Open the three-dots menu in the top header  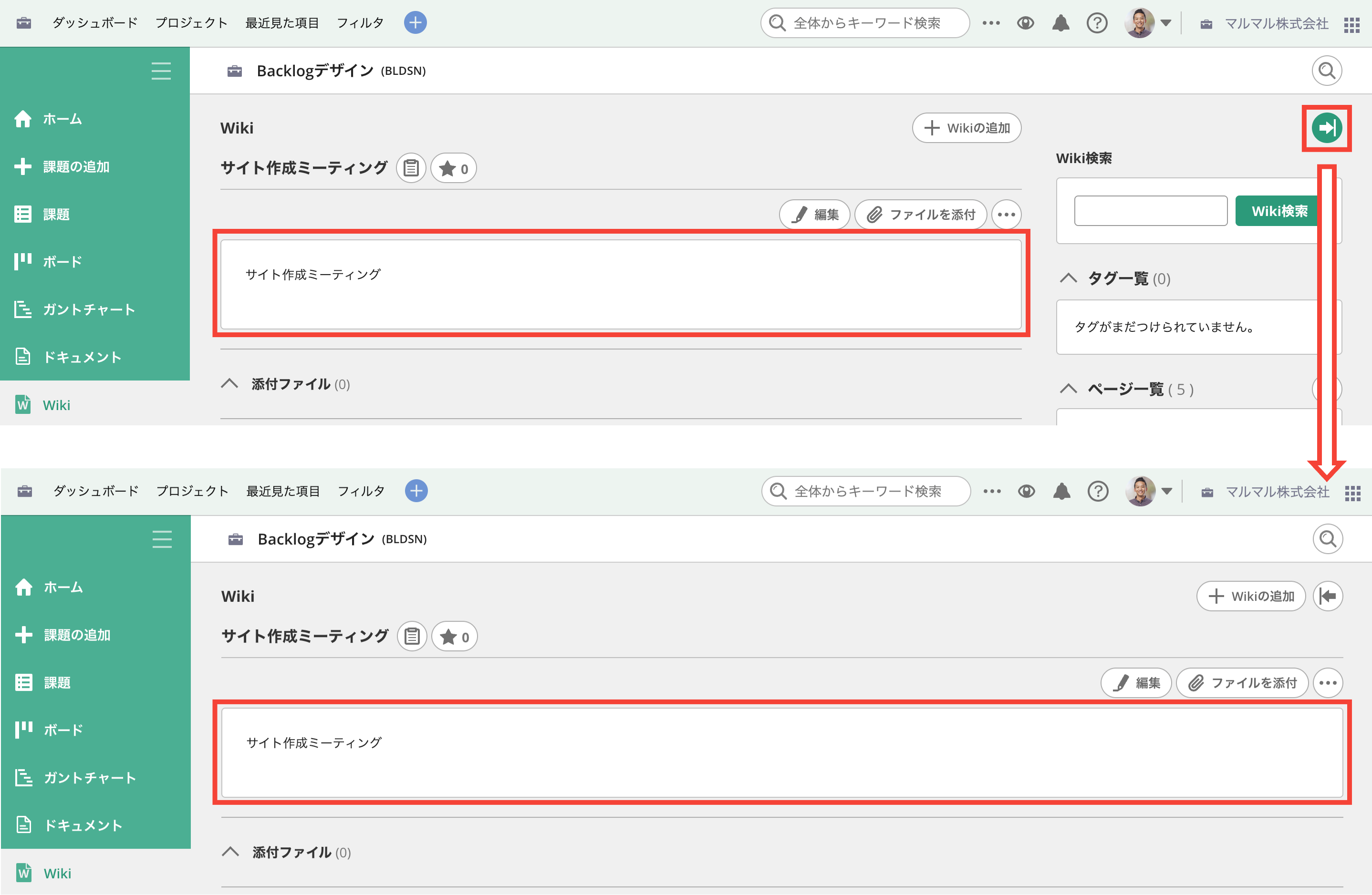click(x=991, y=23)
